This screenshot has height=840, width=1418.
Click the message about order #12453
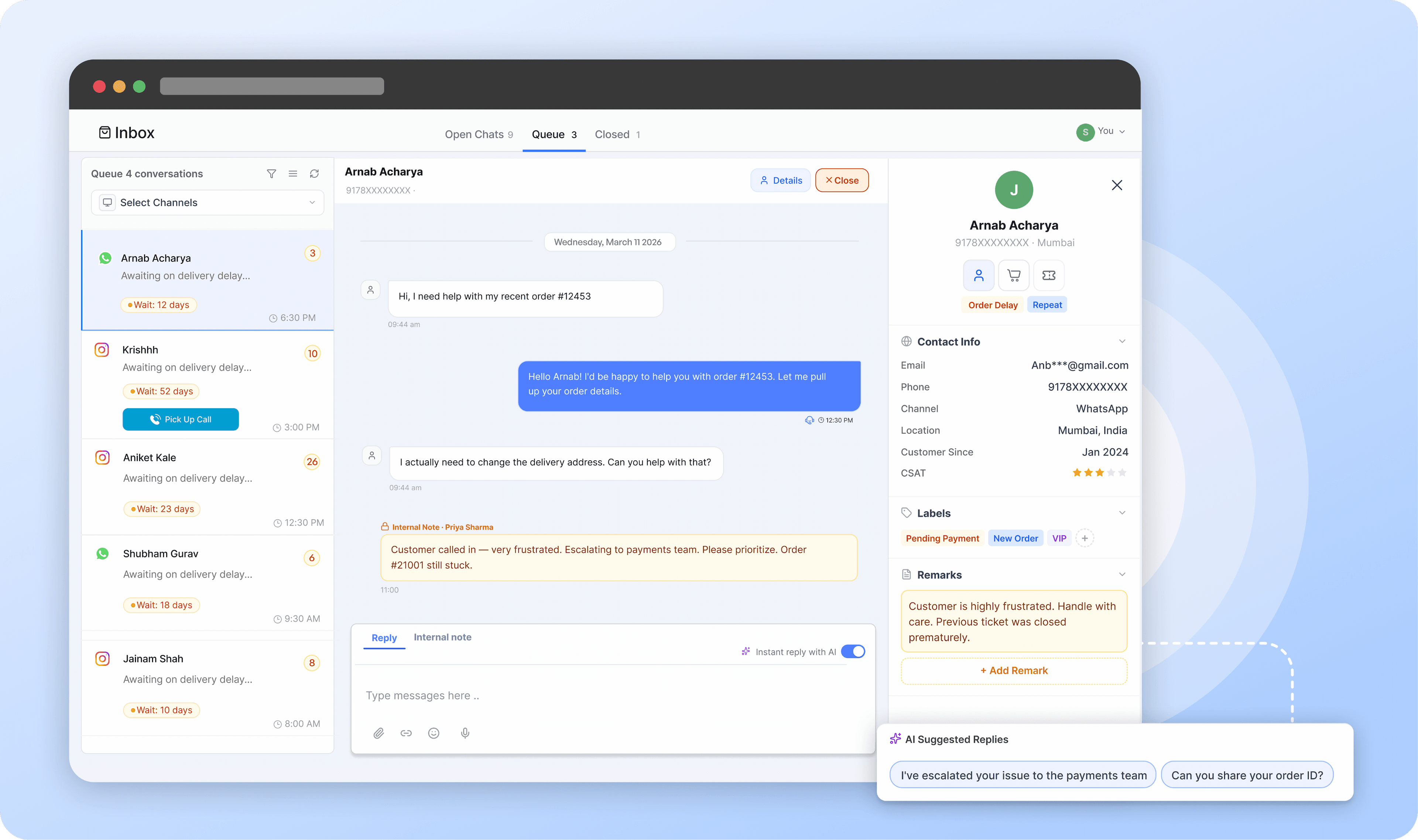[525, 298]
